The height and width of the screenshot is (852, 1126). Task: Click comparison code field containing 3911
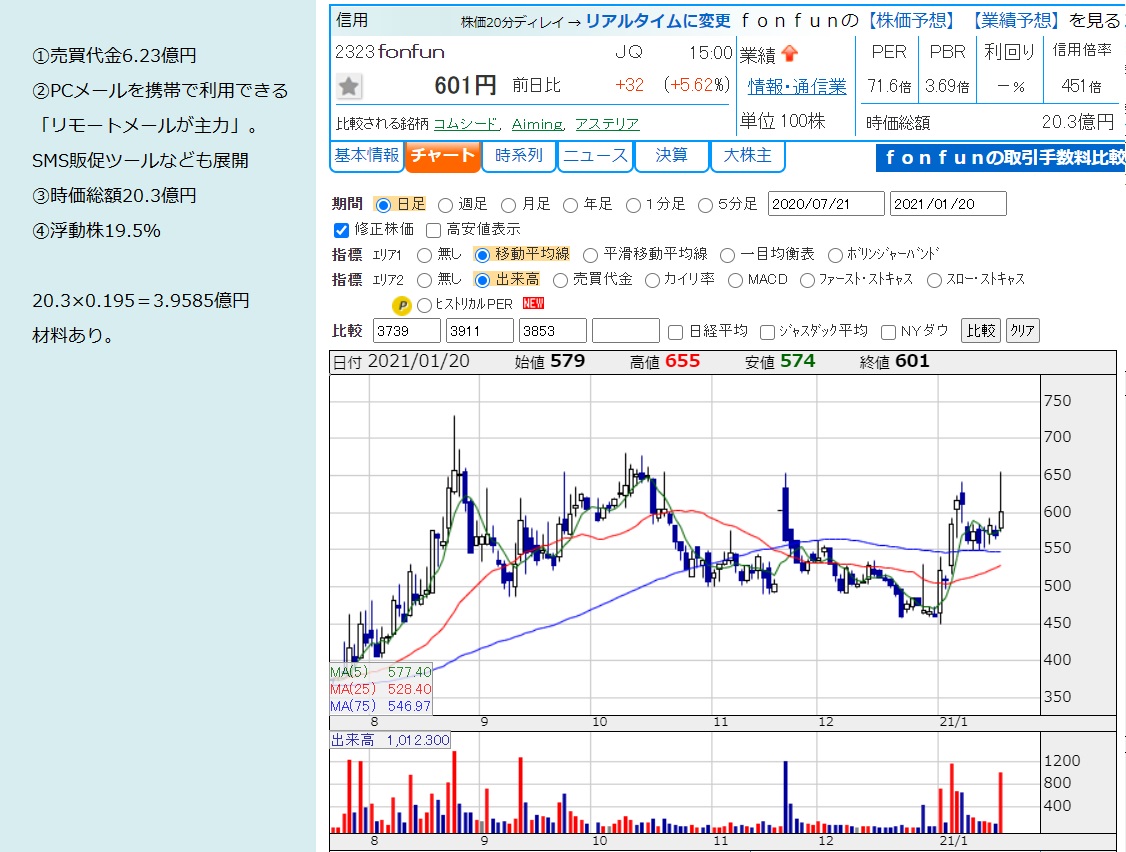tap(480, 331)
